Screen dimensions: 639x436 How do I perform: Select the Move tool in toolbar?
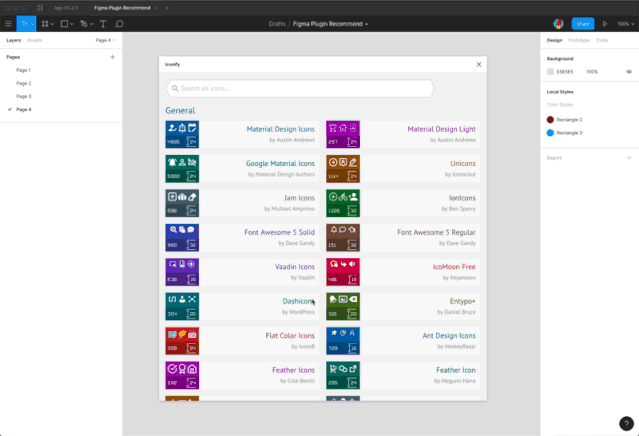pyautogui.click(x=24, y=24)
